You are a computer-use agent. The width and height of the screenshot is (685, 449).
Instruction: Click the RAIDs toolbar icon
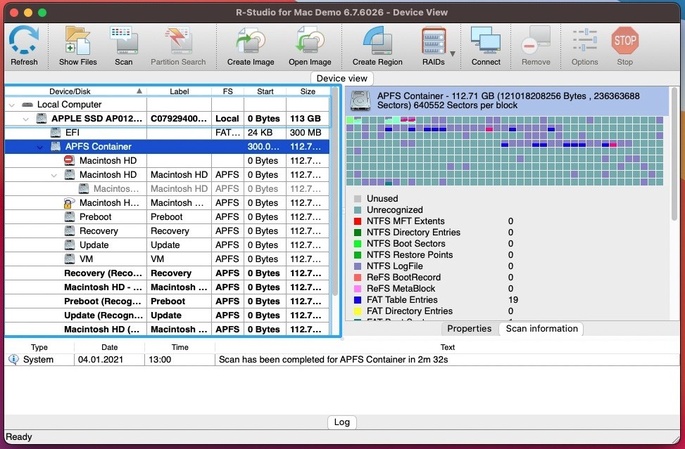point(433,41)
